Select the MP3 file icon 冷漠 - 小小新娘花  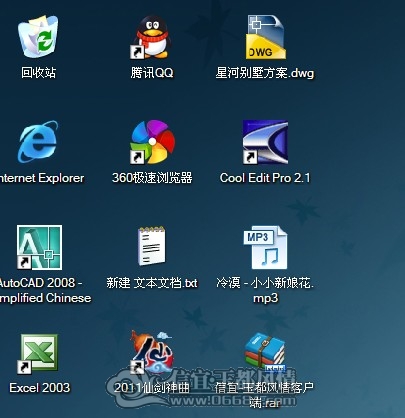pyautogui.click(x=265, y=247)
